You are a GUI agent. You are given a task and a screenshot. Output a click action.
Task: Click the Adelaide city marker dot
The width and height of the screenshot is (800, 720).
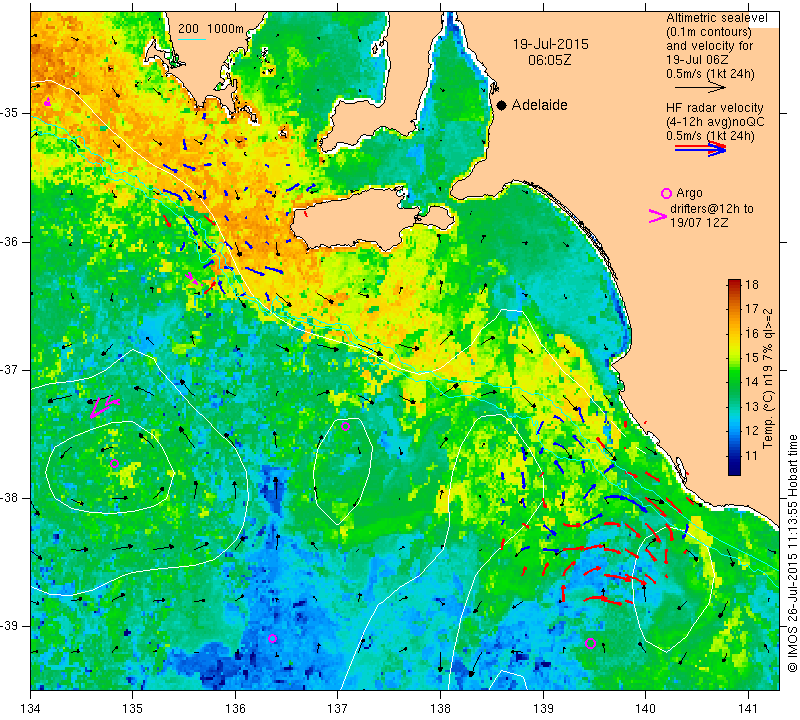click(x=502, y=105)
